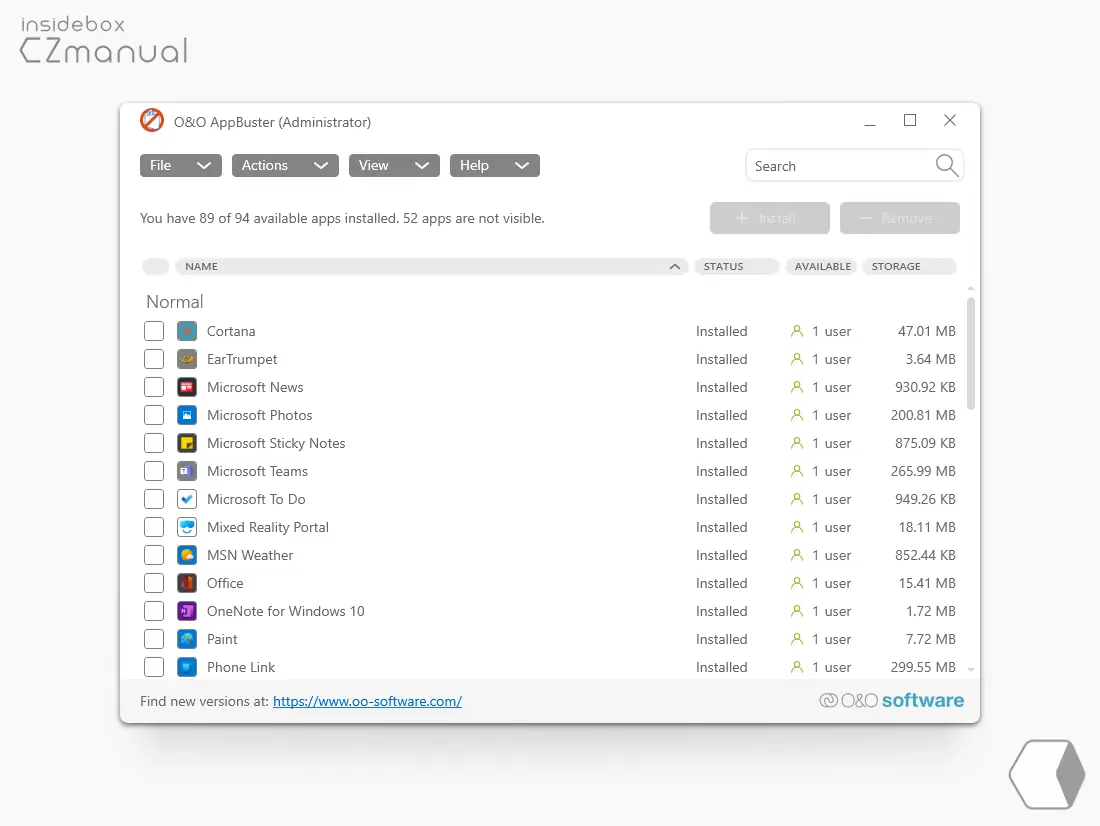Click the OneNote for Windows 10 icon
This screenshot has width=1100, height=826.
tap(187, 611)
